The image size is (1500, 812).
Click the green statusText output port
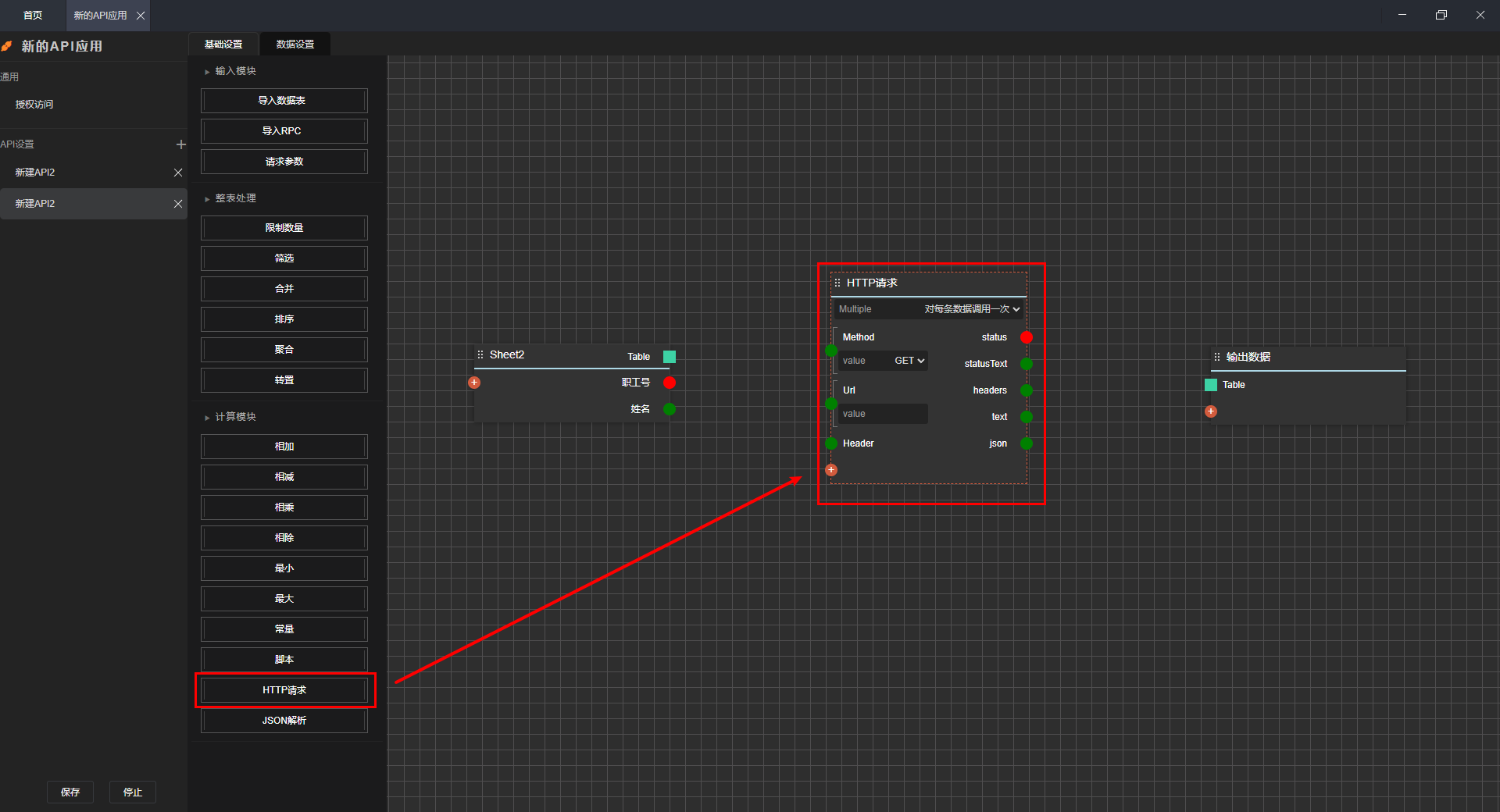(1027, 364)
